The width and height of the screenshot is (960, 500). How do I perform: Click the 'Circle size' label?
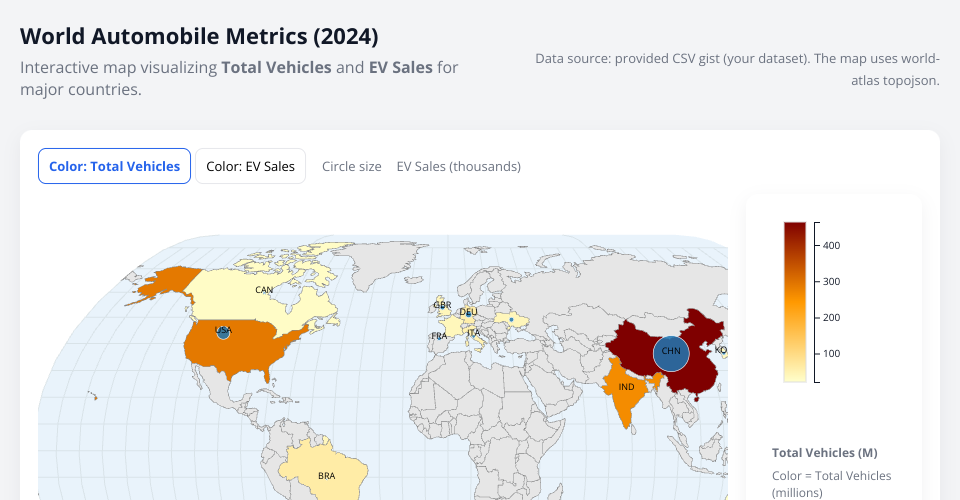point(351,166)
